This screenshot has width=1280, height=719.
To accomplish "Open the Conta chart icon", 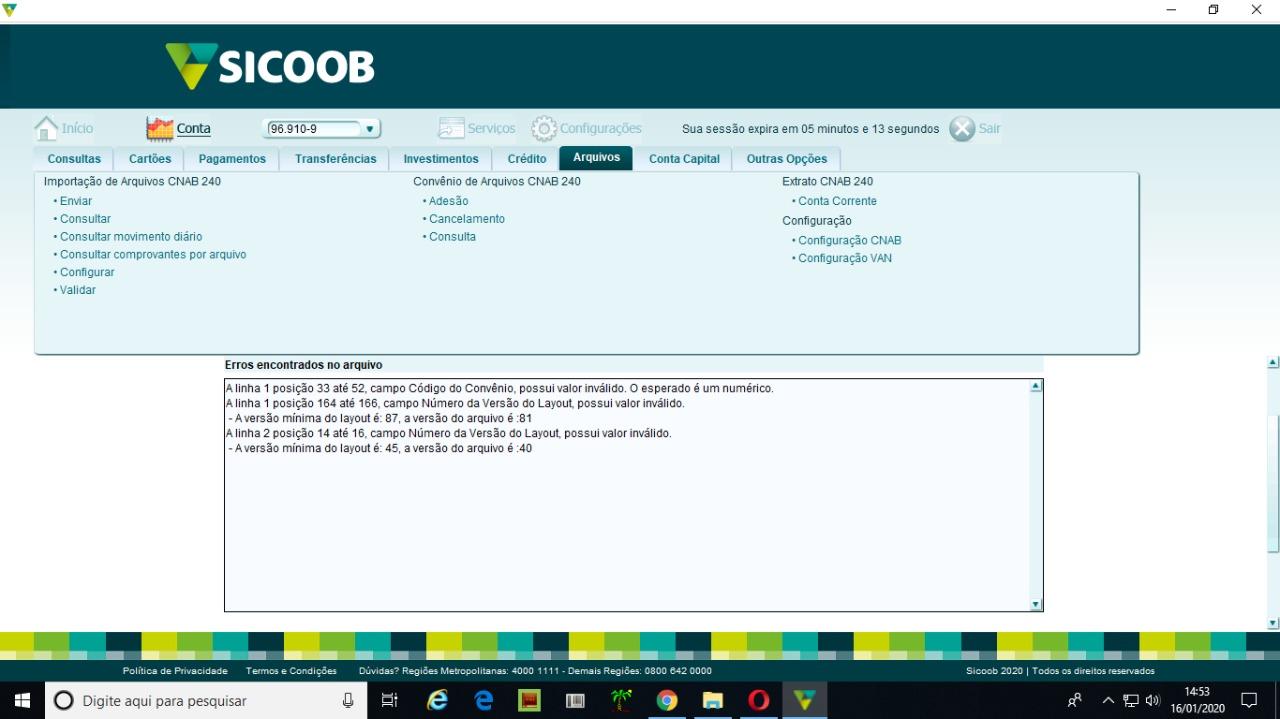I will (160, 128).
